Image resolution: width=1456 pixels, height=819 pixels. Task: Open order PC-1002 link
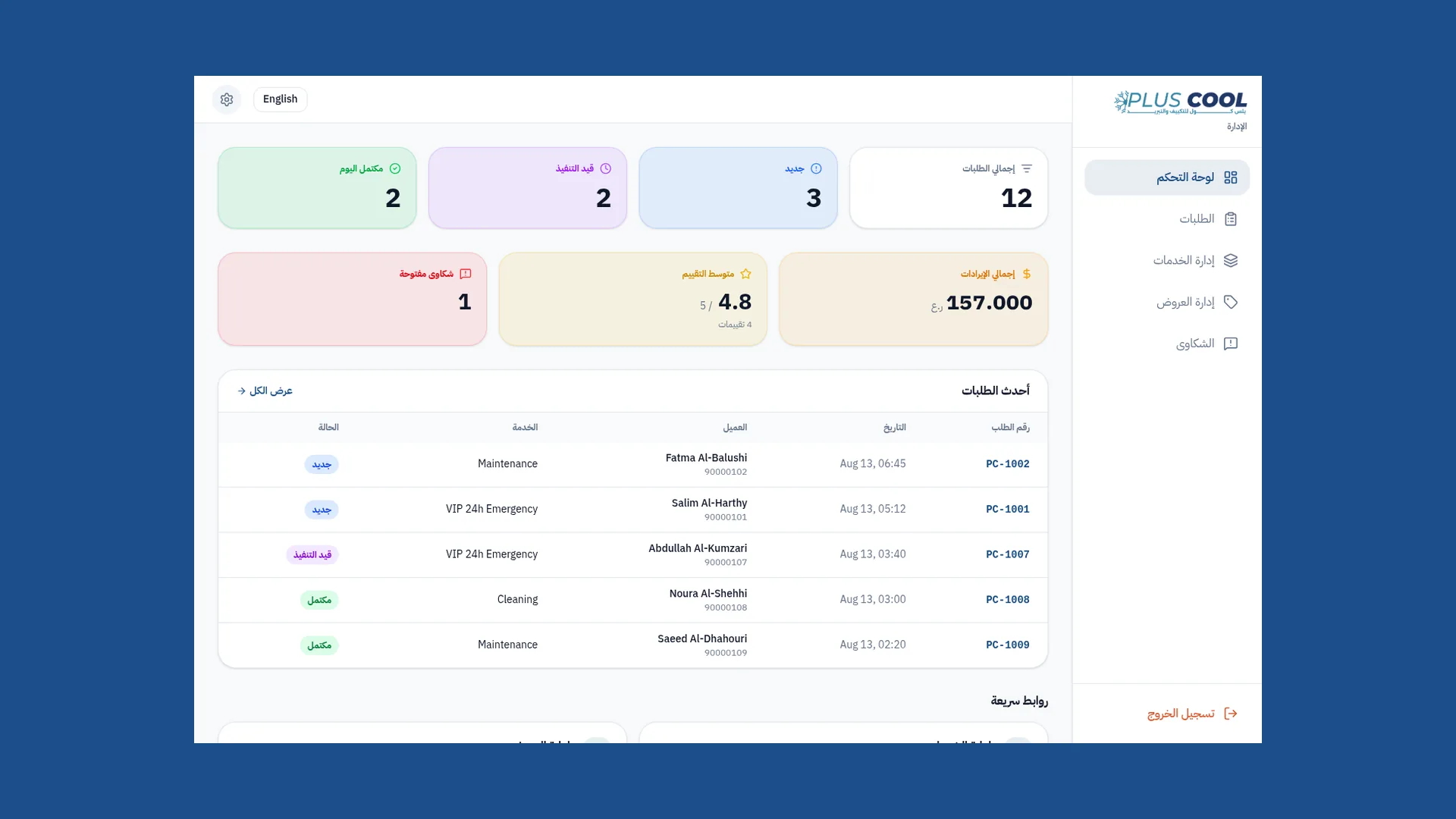coord(1007,464)
